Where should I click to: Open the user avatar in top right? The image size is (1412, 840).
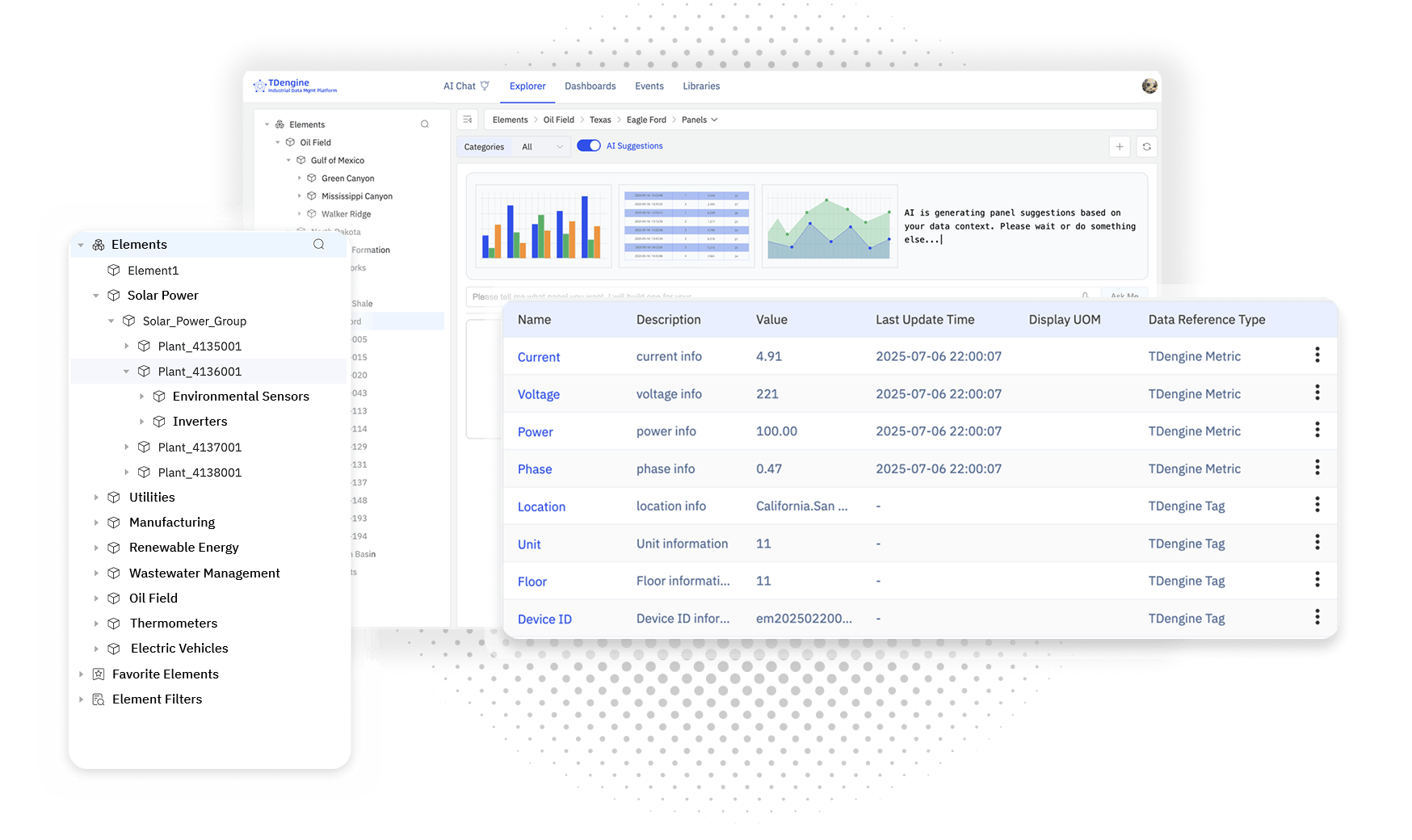tap(1149, 86)
